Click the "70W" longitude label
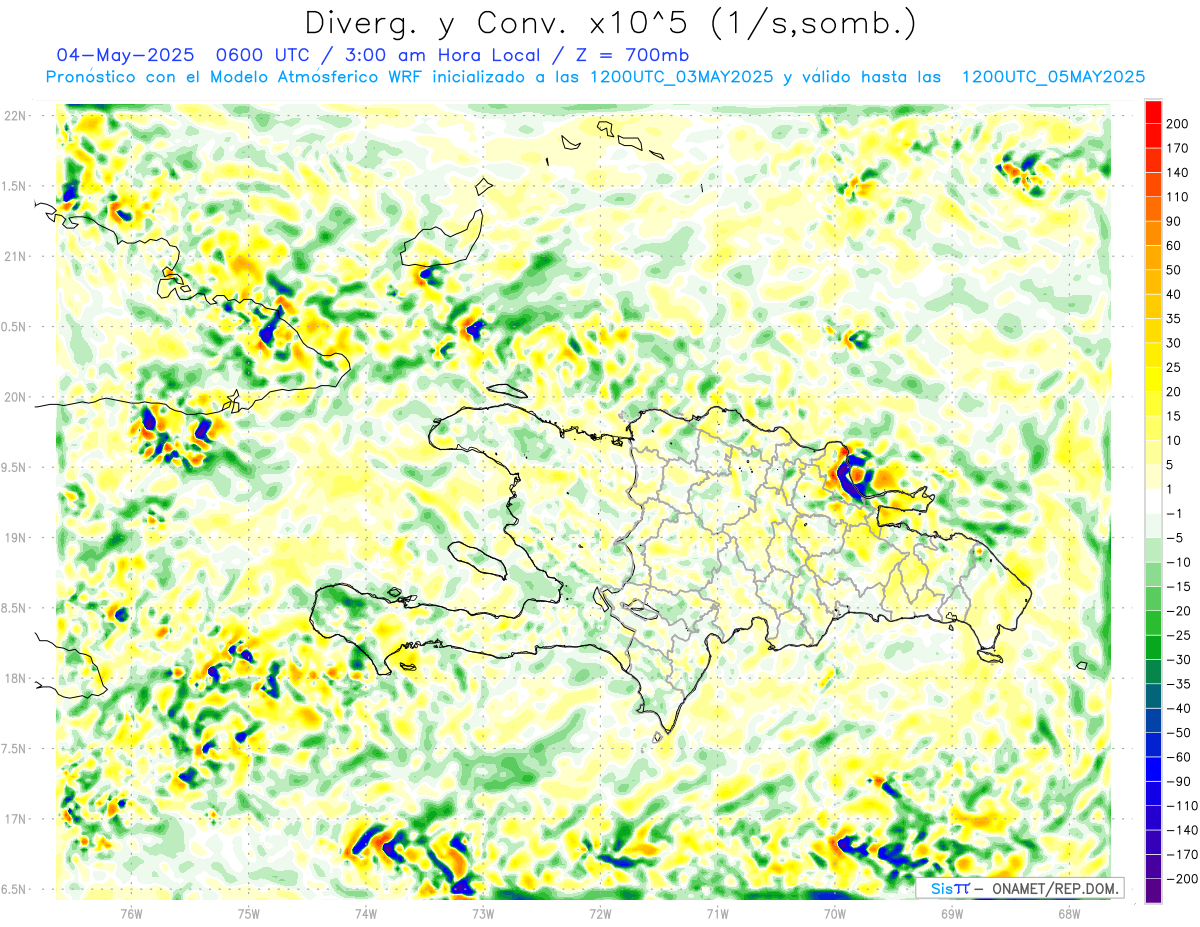The width and height of the screenshot is (1200, 927). point(835,913)
